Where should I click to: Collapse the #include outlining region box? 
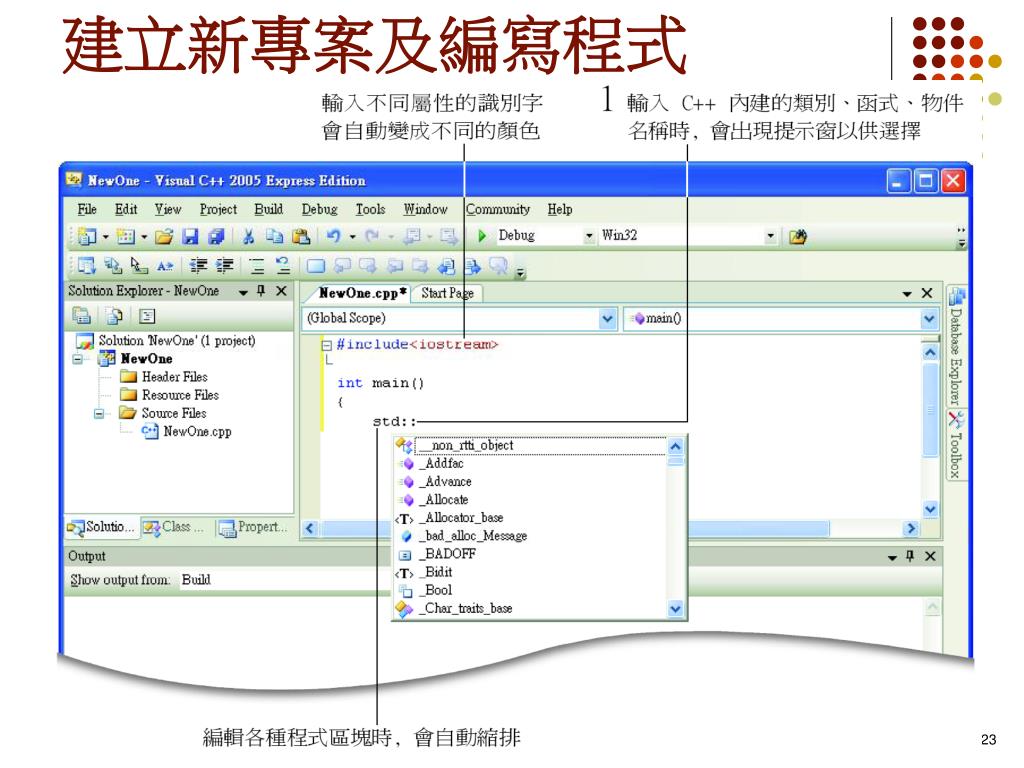pyautogui.click(x=327, y=345)
